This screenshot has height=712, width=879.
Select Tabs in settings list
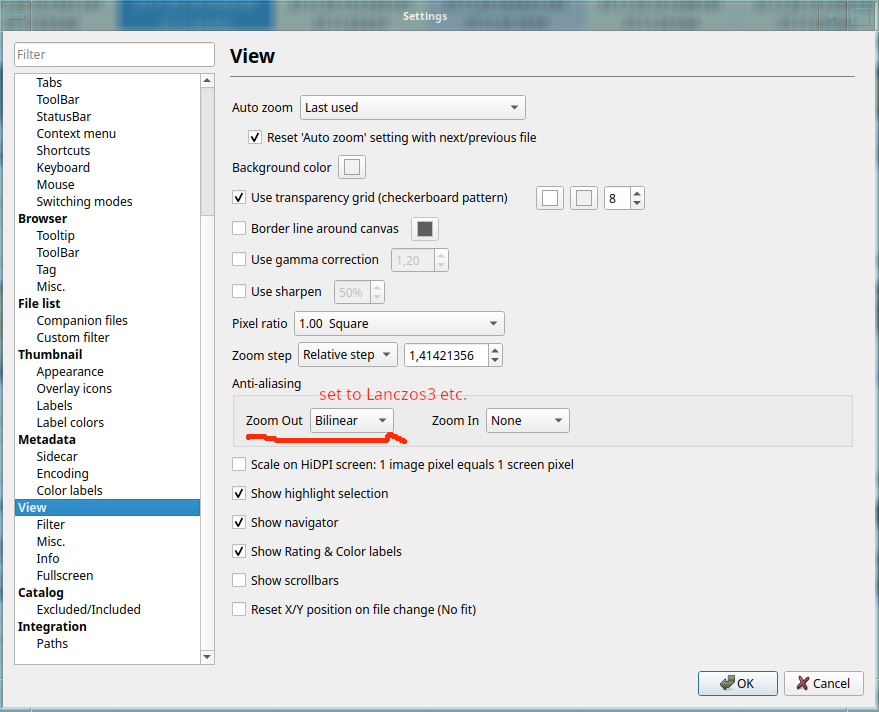pos(49,82)
